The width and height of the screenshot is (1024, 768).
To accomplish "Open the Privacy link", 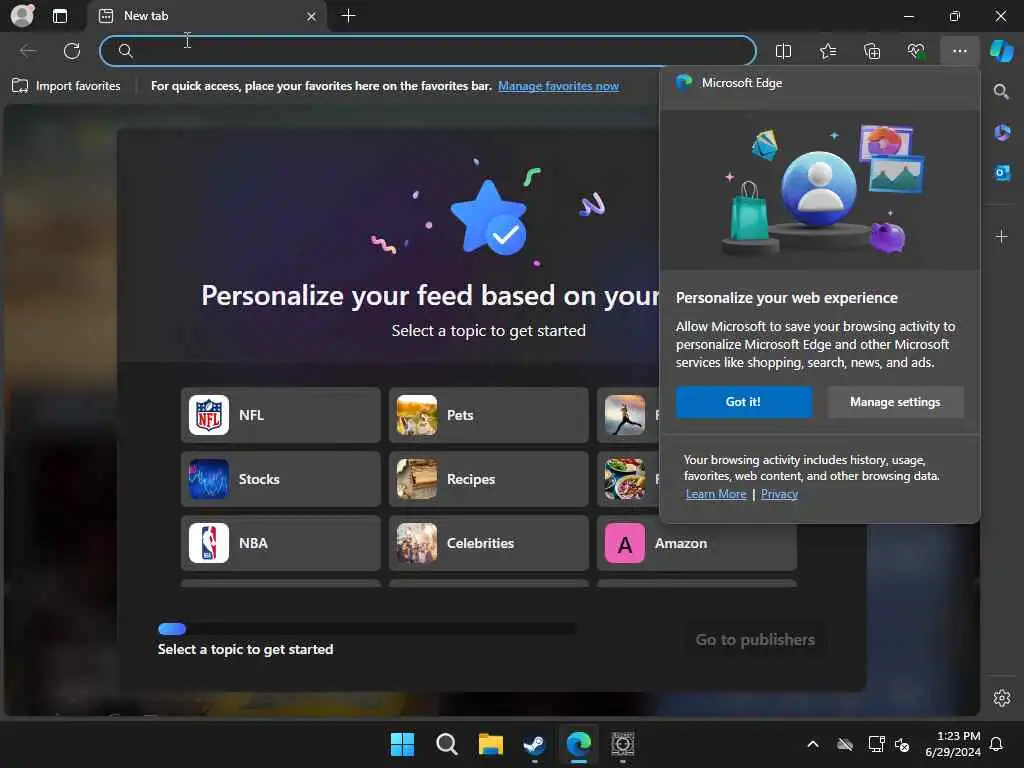I will coord(779,494).
